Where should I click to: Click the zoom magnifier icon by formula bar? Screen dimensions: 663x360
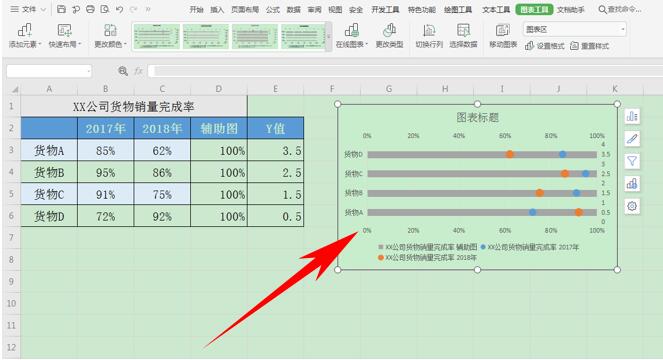pyautogui.click(x=123, y=71)
